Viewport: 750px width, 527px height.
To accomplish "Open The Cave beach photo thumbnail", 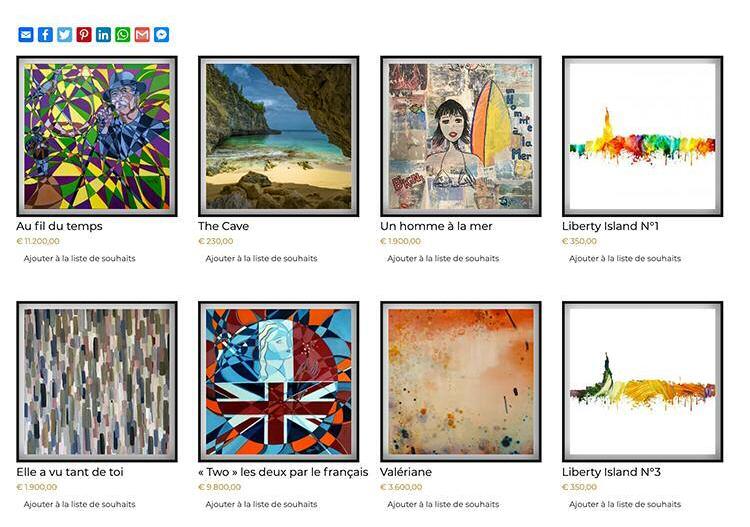I will [278, 136].
